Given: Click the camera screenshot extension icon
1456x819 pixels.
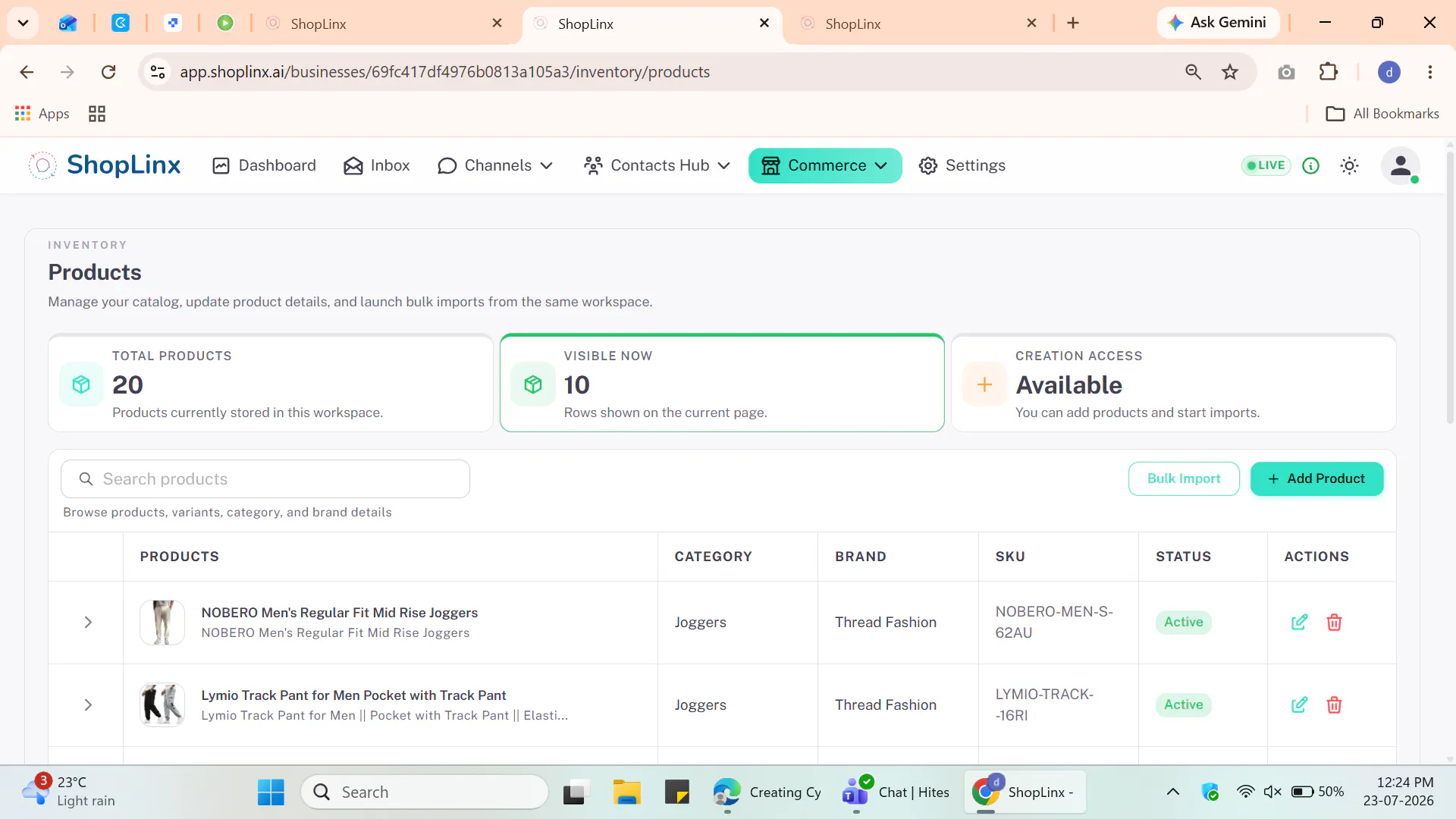Looking at the screenshot, I should (1286, 72).
